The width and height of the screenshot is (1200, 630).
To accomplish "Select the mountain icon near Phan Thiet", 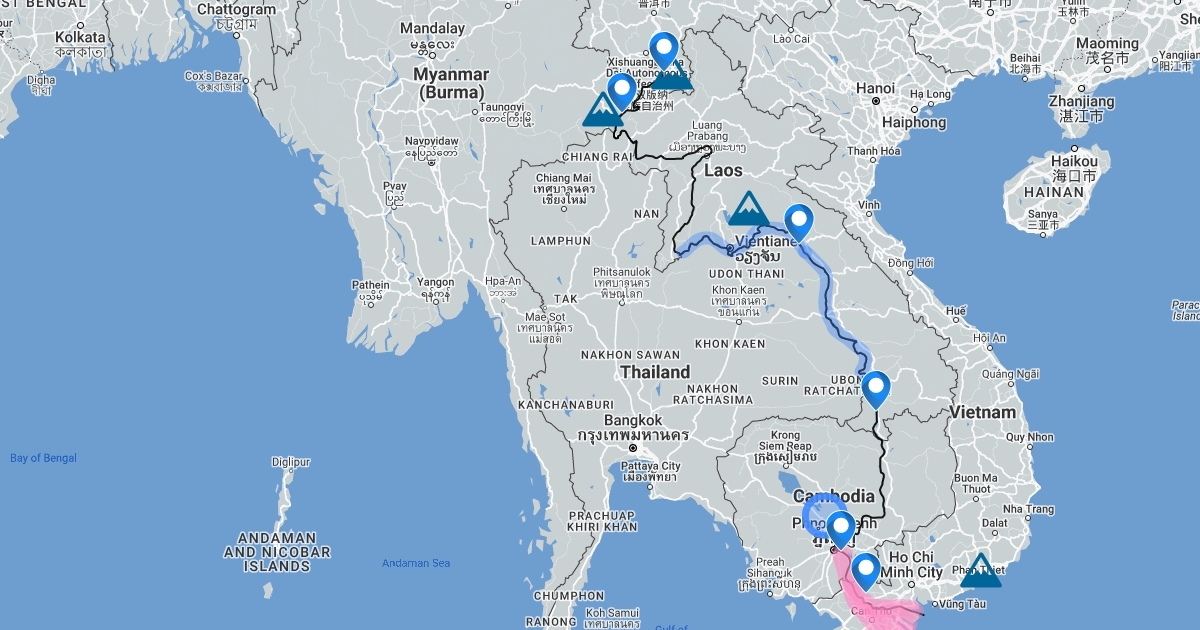I will pos(980,570).
